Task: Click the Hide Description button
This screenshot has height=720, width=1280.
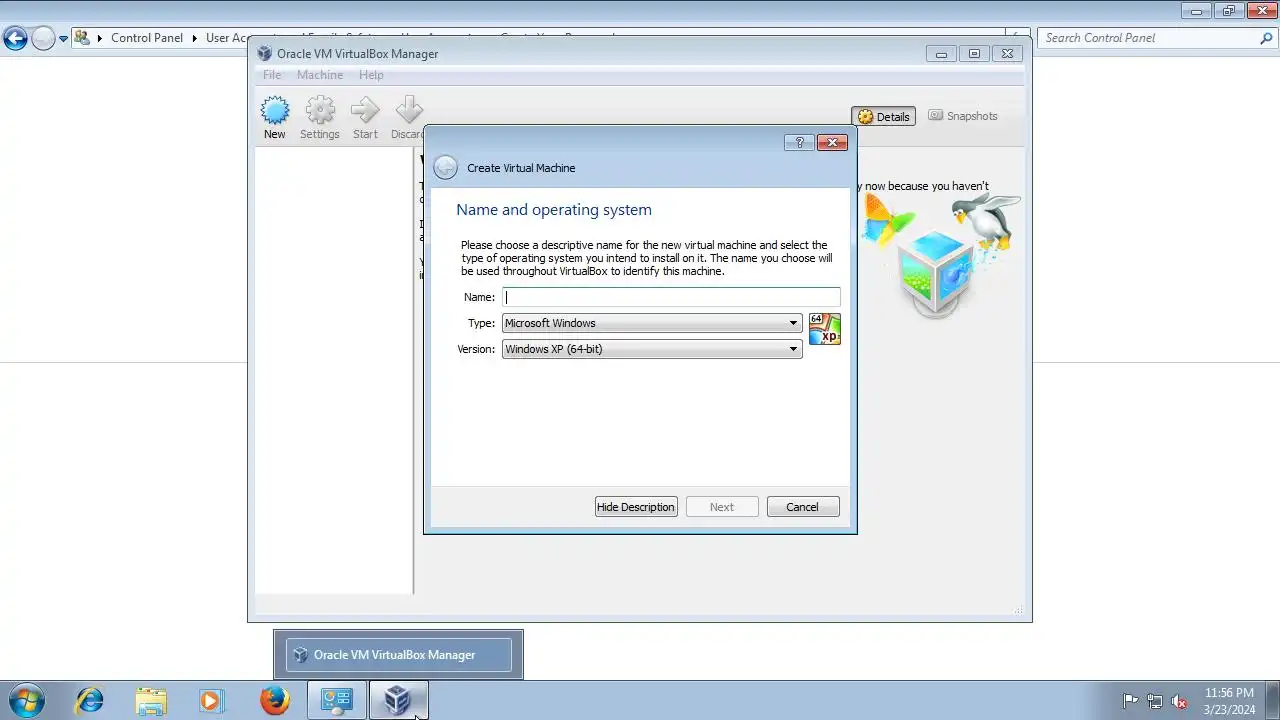Action: [636, 507]
